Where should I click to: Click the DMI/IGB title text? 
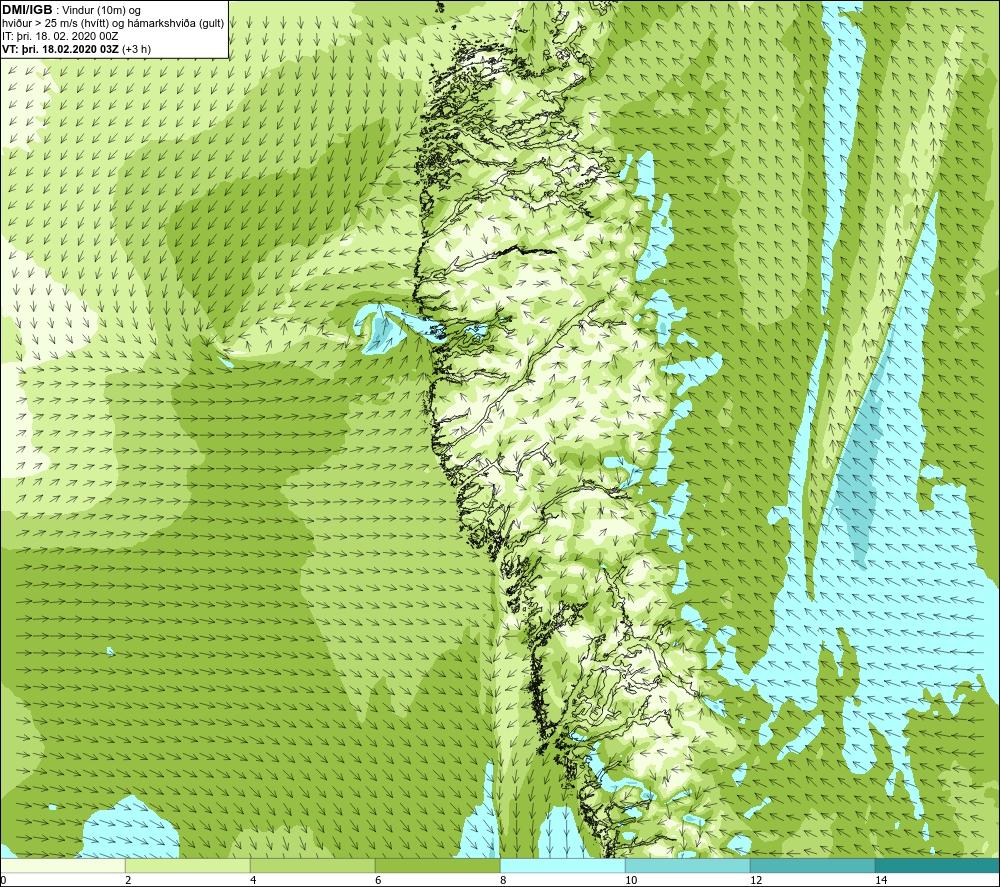pyautogui.click(x=27, y=10)
